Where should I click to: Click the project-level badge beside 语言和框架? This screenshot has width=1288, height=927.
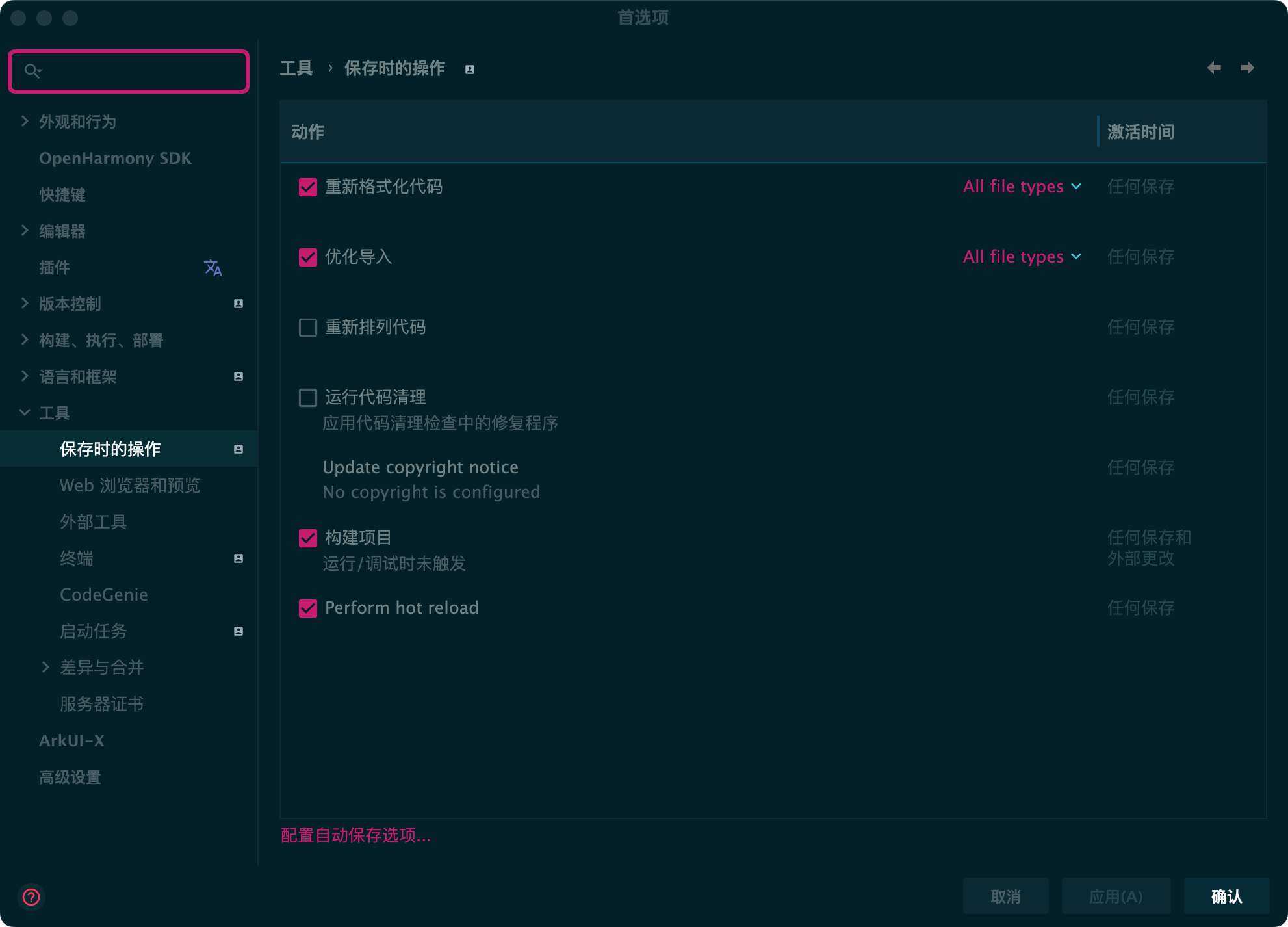238,376
